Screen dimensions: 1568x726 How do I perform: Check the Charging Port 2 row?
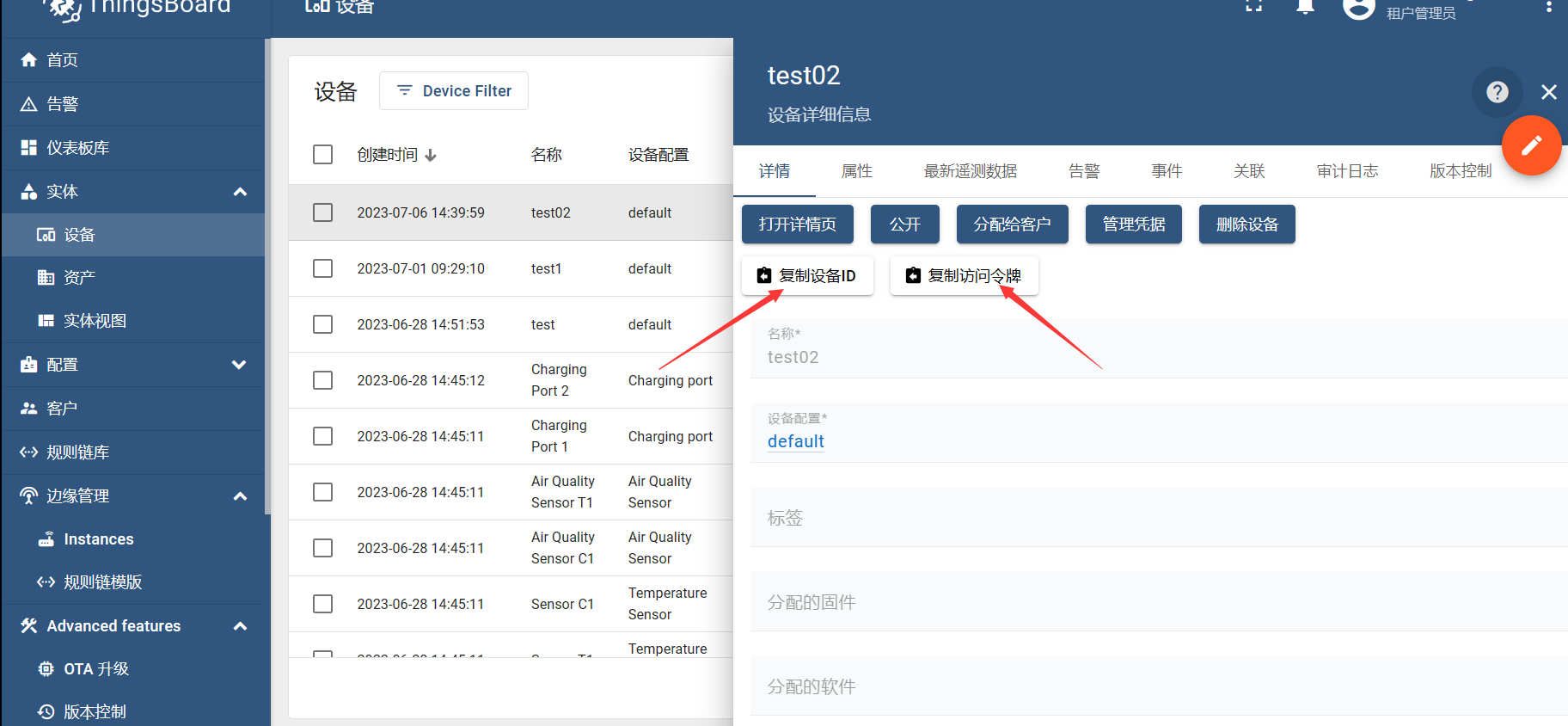tap(323, 380)
